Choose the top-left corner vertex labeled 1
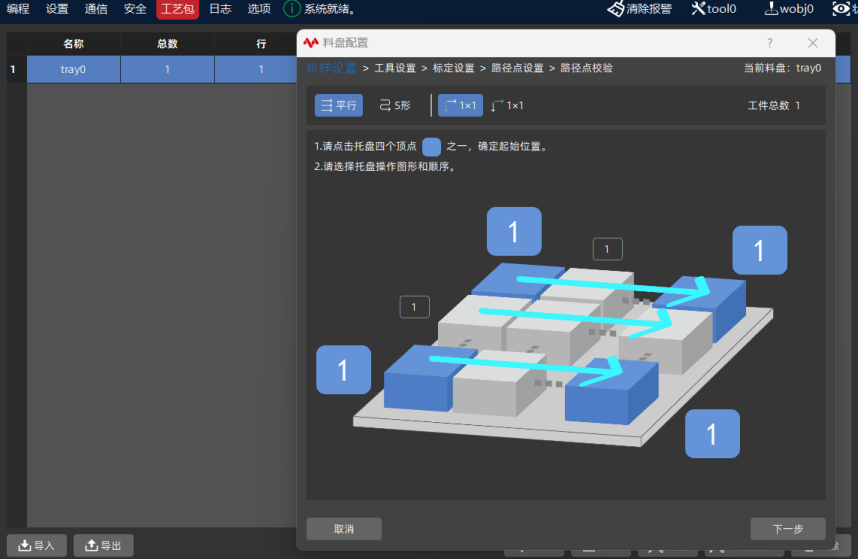Screen dimensions: 858x559 (x=514, y=231)
